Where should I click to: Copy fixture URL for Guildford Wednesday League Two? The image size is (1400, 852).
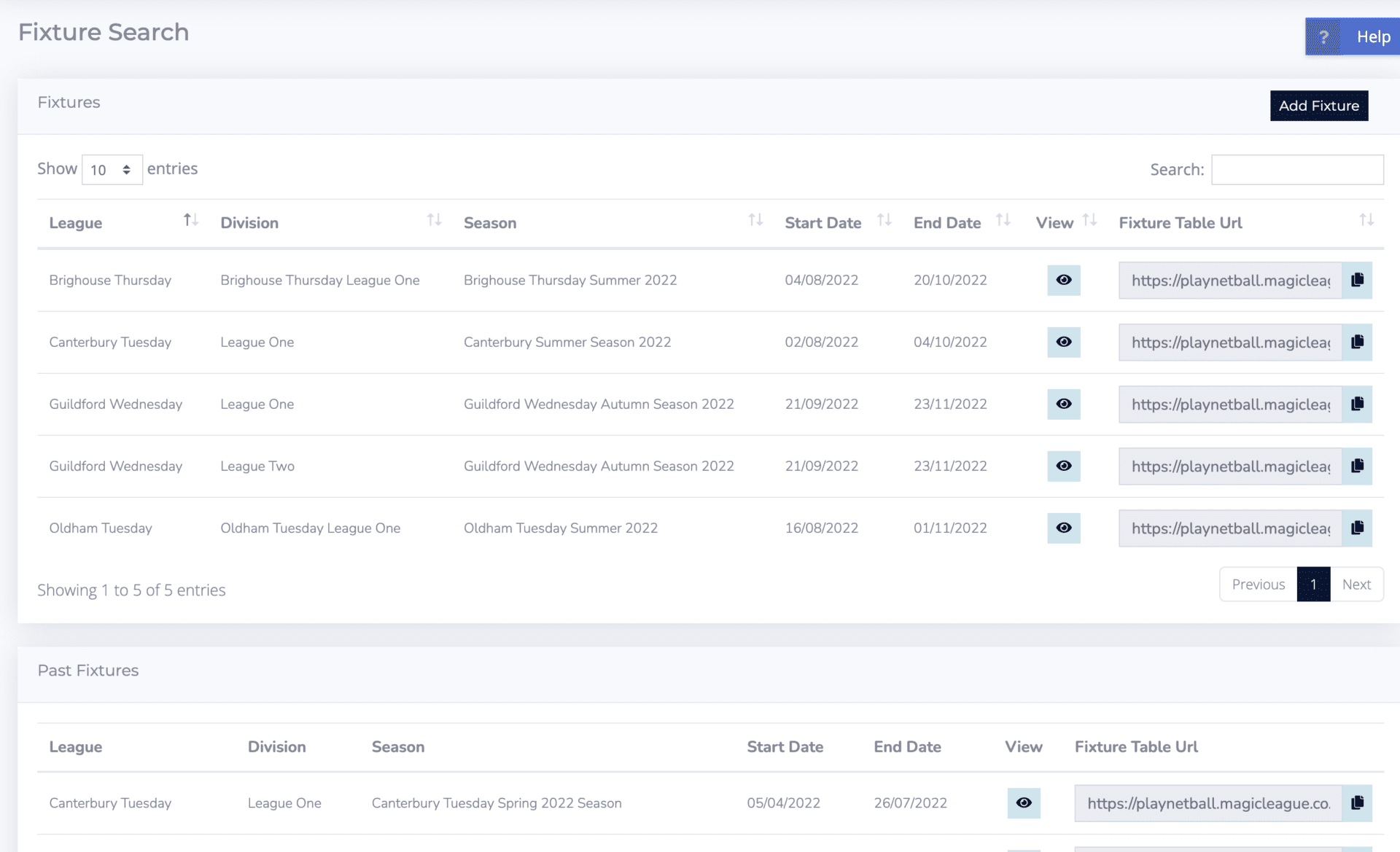coord(1357,466)
